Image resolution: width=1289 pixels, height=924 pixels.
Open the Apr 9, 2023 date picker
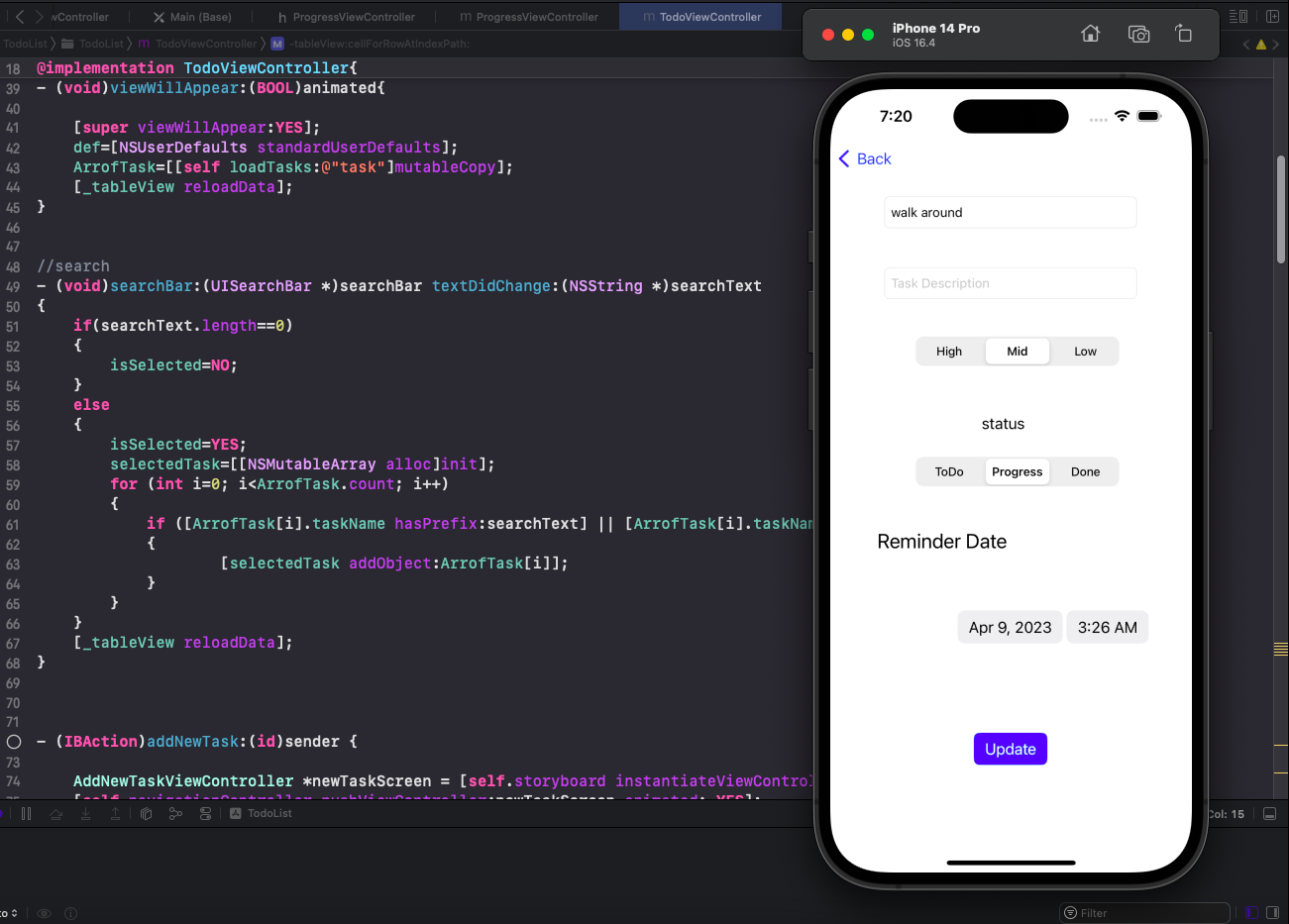1010,628
